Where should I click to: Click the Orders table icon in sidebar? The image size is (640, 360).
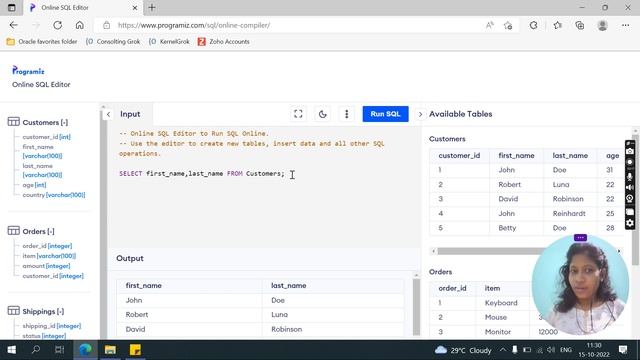(13, 231)
